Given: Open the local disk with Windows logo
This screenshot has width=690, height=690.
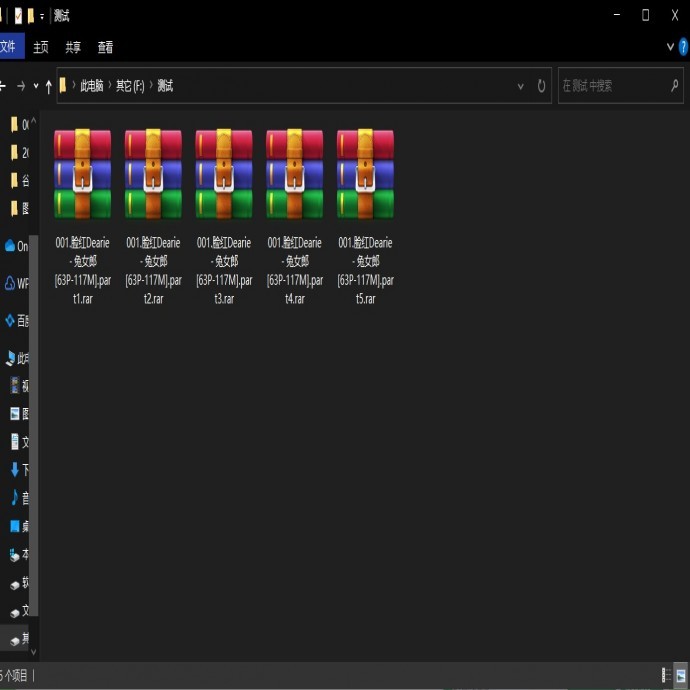Looking at the screenshot, I should [19, 554].
